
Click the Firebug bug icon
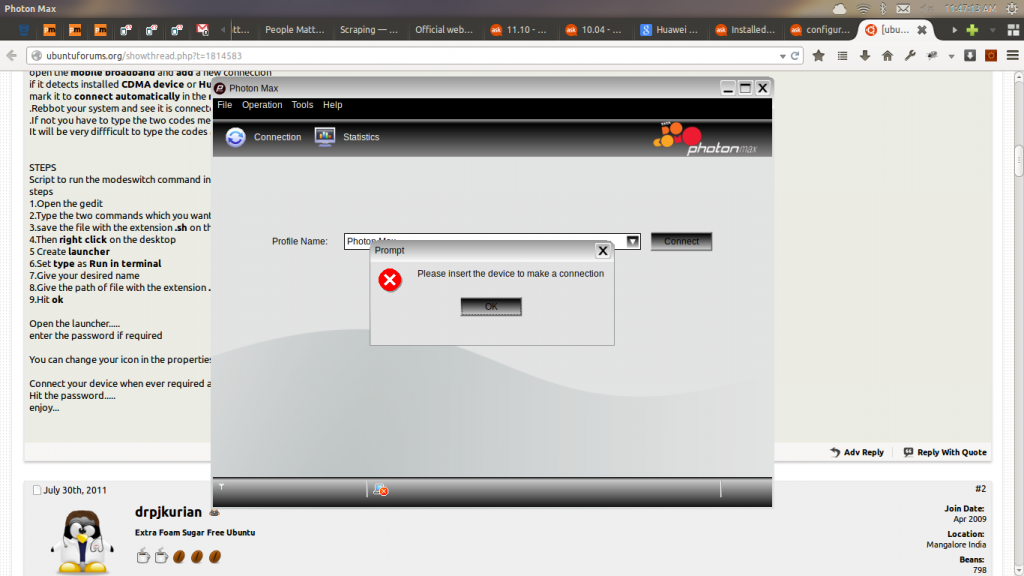(933, 56)
